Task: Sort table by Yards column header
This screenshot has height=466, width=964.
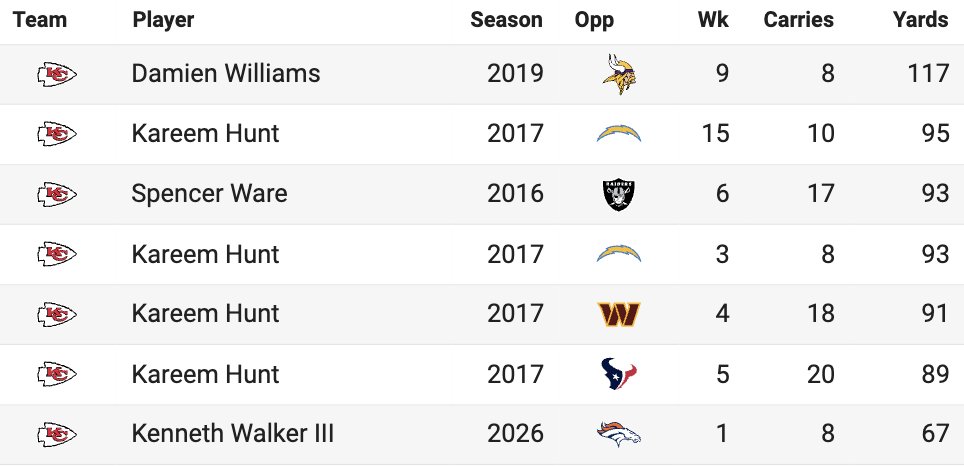Action: 920,20
